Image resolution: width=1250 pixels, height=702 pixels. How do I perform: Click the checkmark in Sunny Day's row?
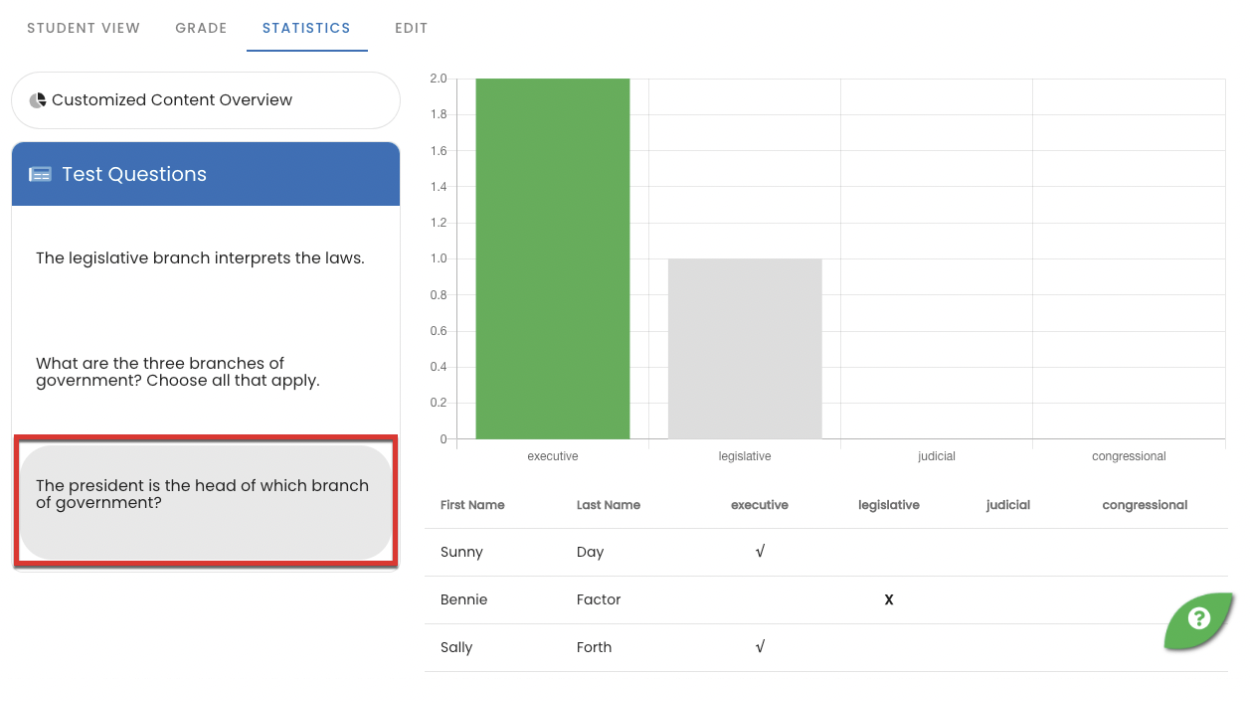point(760,551)
